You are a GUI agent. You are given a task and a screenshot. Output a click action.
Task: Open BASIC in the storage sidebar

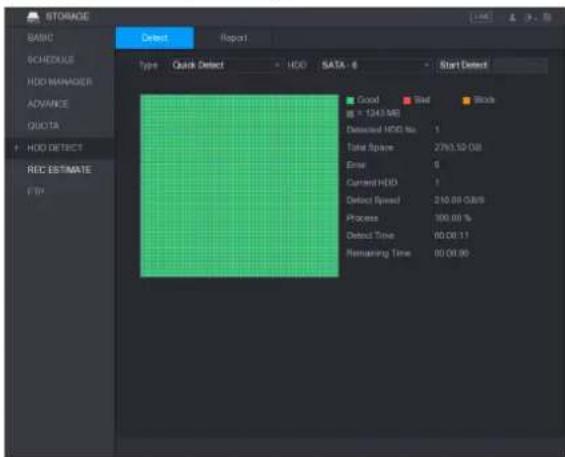tap(40, 37)
